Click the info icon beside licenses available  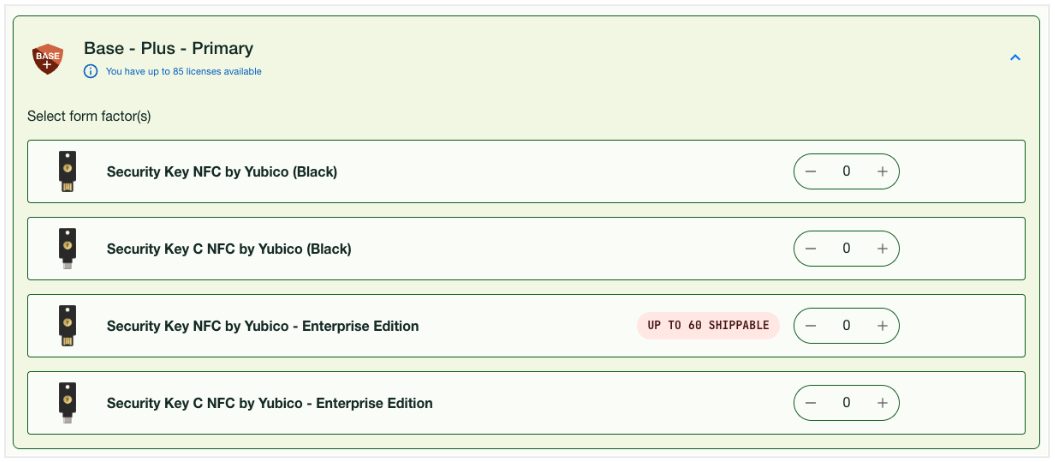click(x=91, y=71)
